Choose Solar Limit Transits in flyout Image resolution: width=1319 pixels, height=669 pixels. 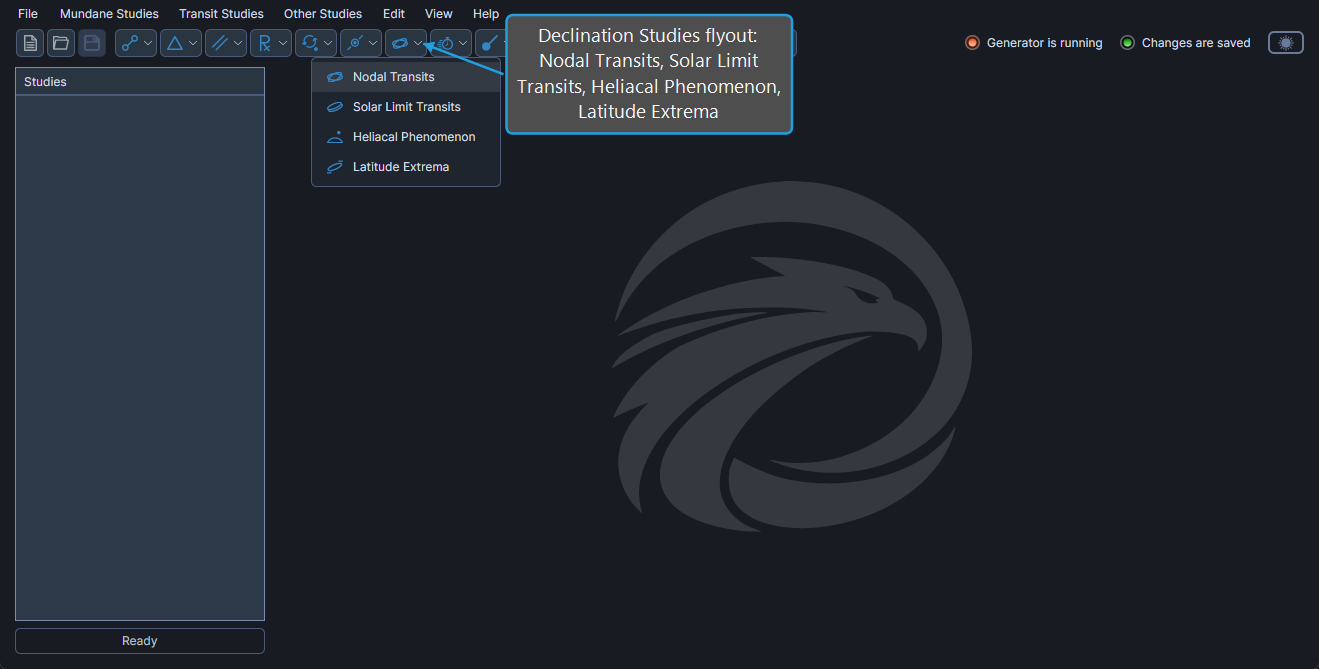click(x=406, y=107)
